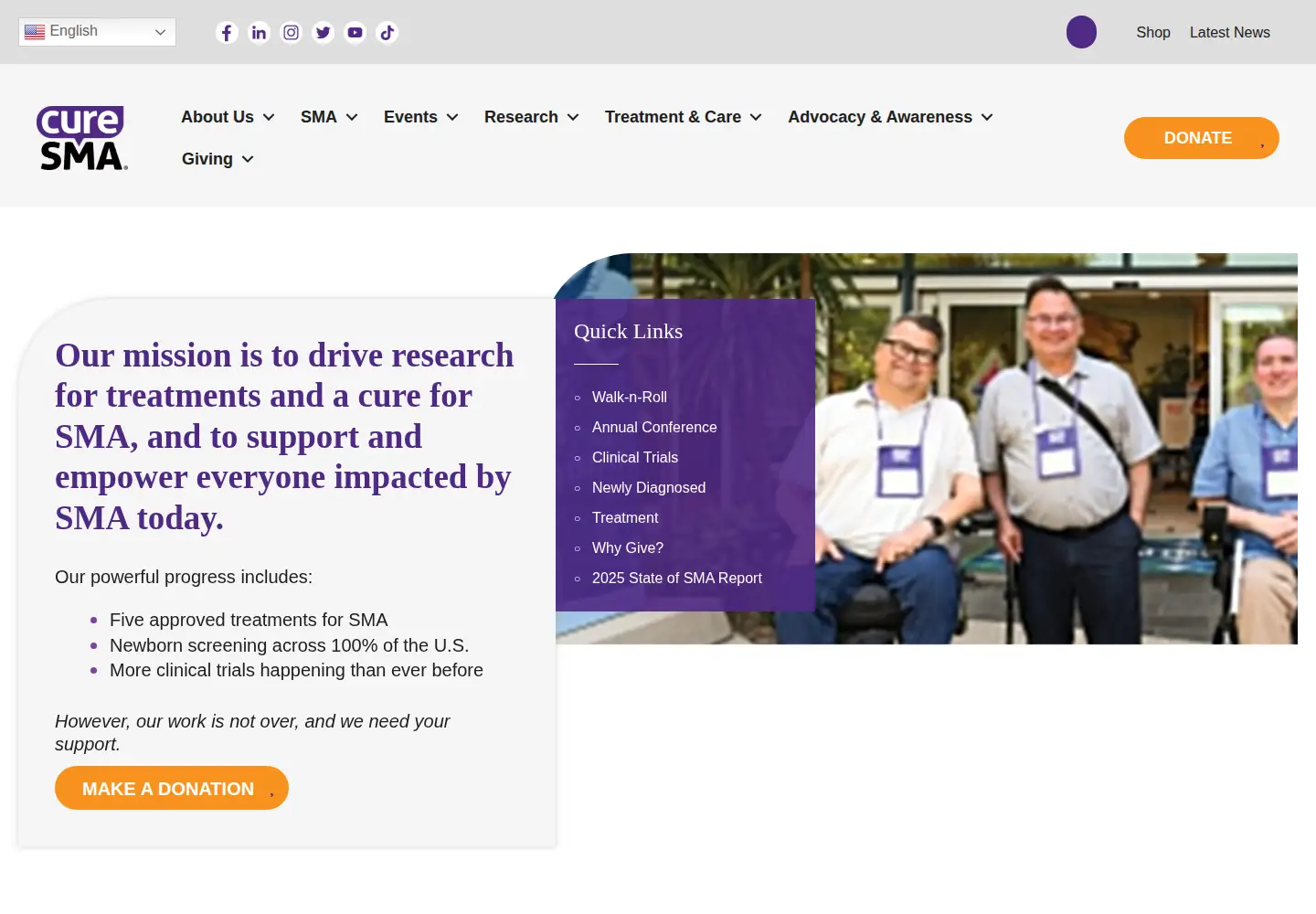The image size is (1316, 914).
Task: Open the YouTube social icon
Action: click(355, 33)
